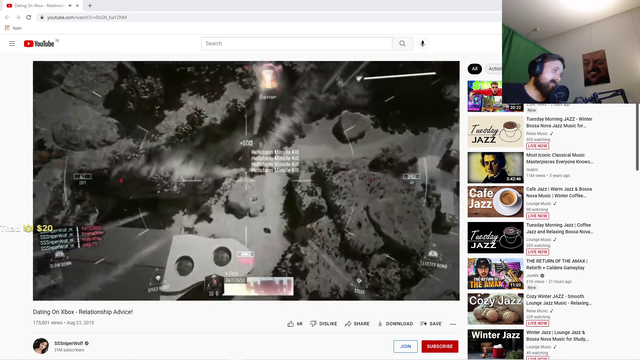Go to YouTube home via logo
Screen dimensions: 640x360
point(39,44)
